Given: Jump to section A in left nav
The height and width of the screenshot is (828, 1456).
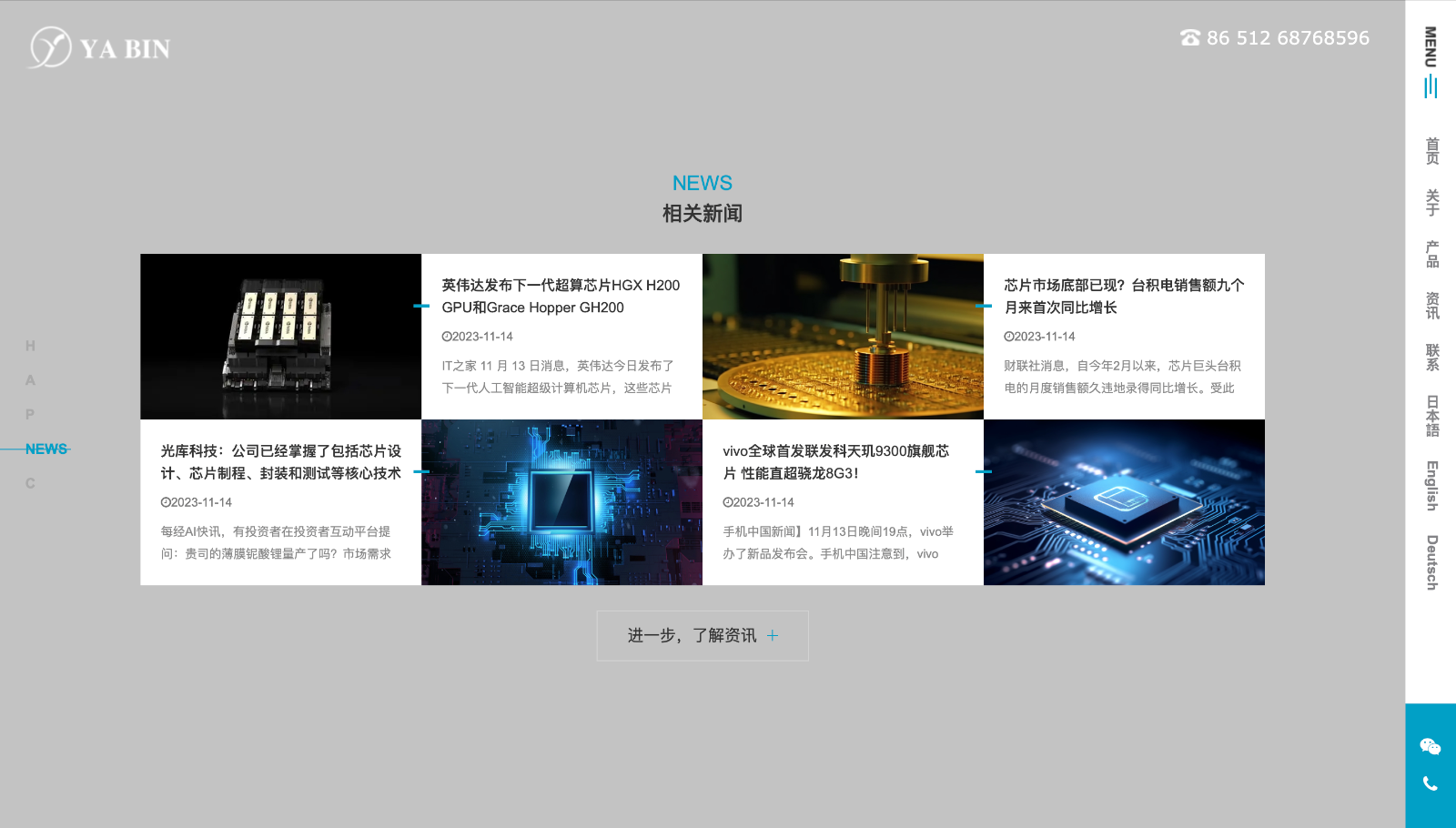Looking at the screenshot, I should point(30,380).
